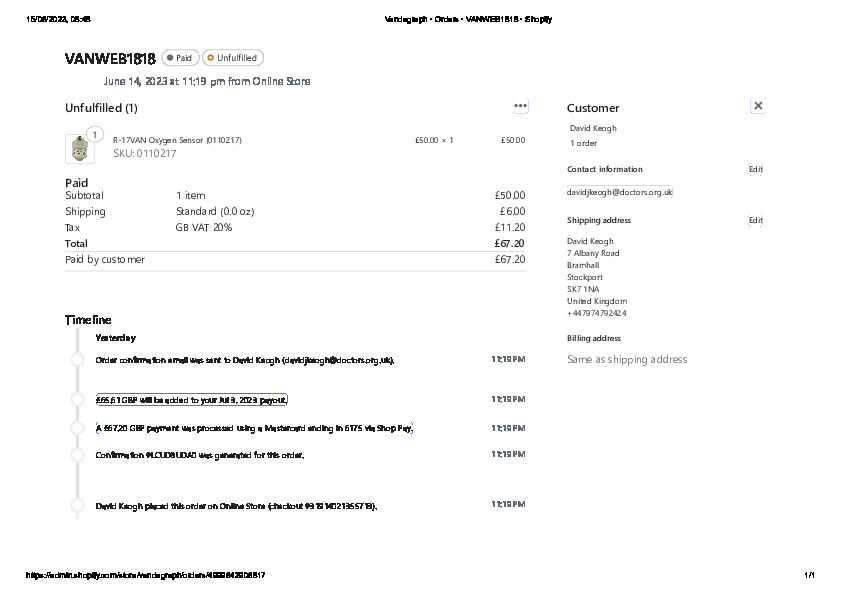Image resolution: width=842 pixels, height=595 pixels.
Task: Close the Customer panel with X icon
Action: (x=758, y=106)
